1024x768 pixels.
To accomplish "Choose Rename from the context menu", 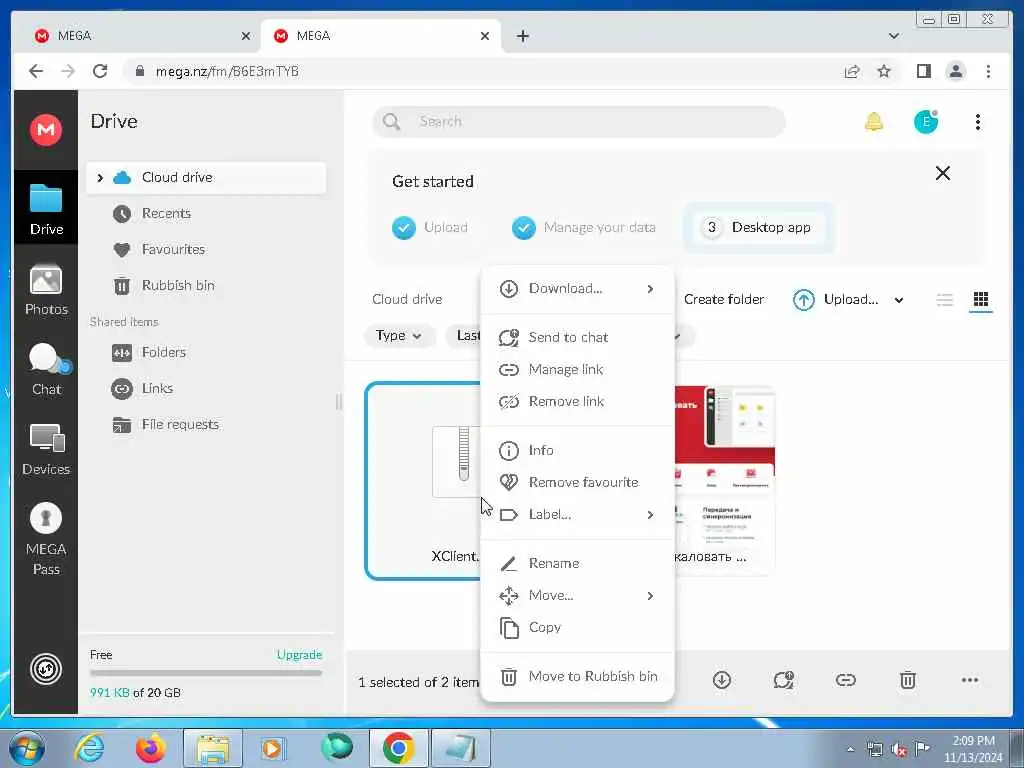I will click(577, 563).
